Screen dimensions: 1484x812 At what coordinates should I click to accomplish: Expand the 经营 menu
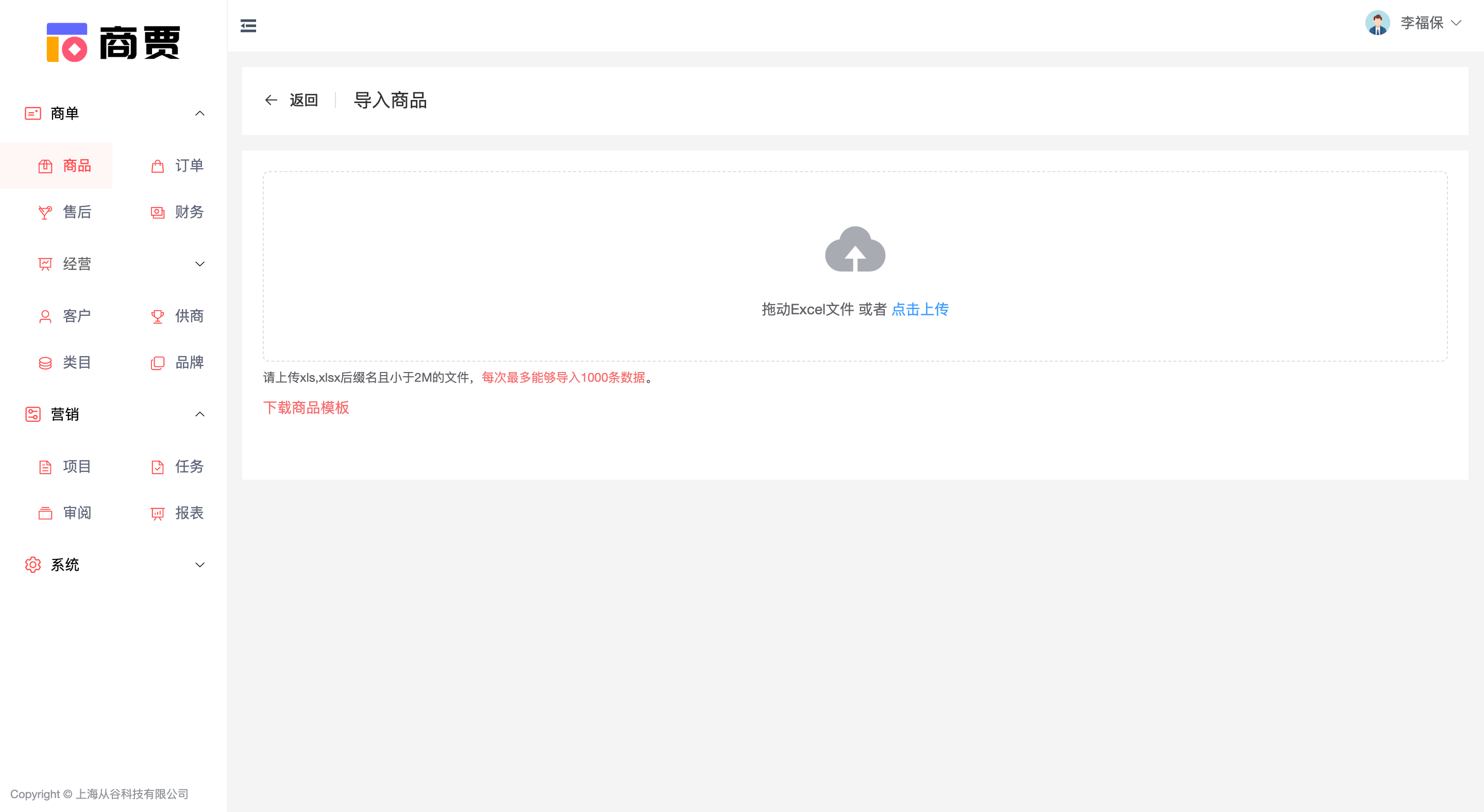pyautogui.click(x=200, y=264)
